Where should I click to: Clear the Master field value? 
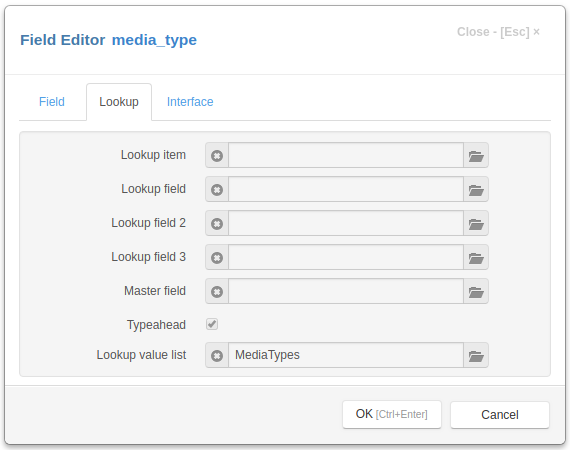click(217, 292)
